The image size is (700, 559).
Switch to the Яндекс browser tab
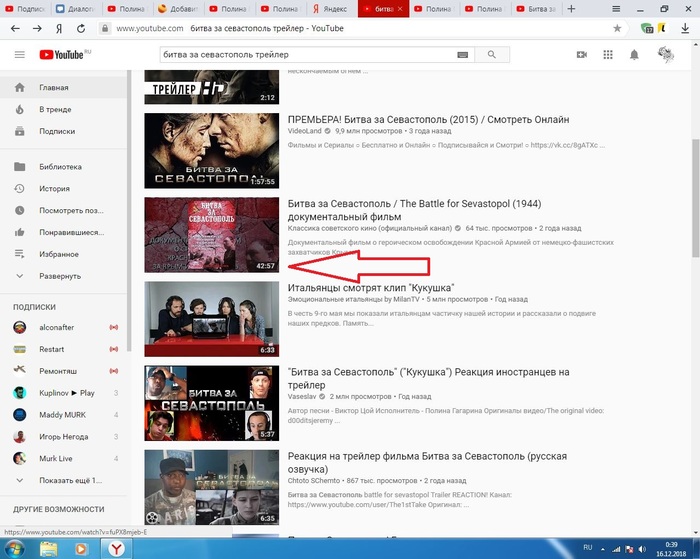click(336, 9)
